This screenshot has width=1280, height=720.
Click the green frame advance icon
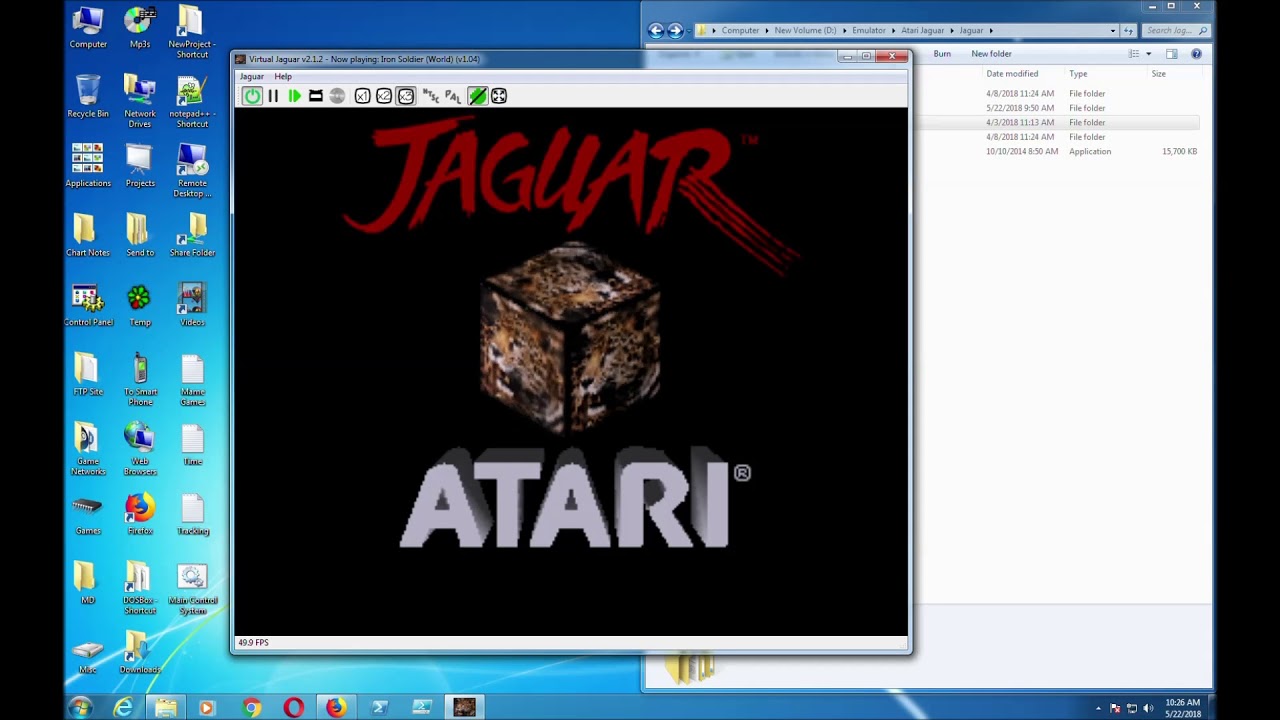coord(294,96)
